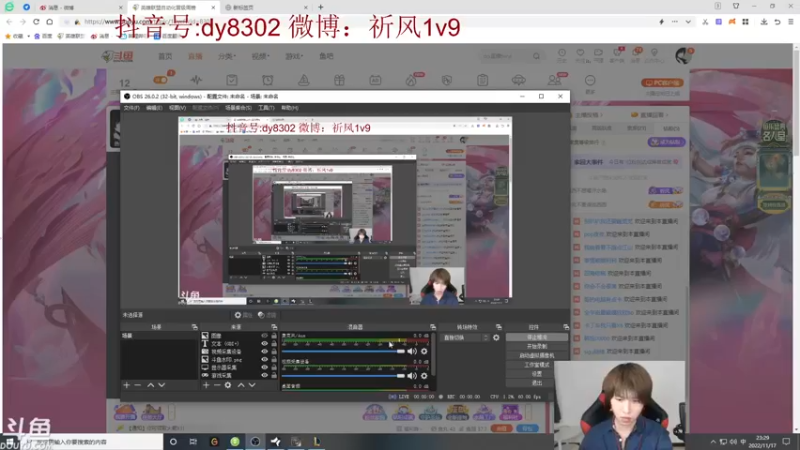Move source up in the Sources panel

click(x=241, y=385)
